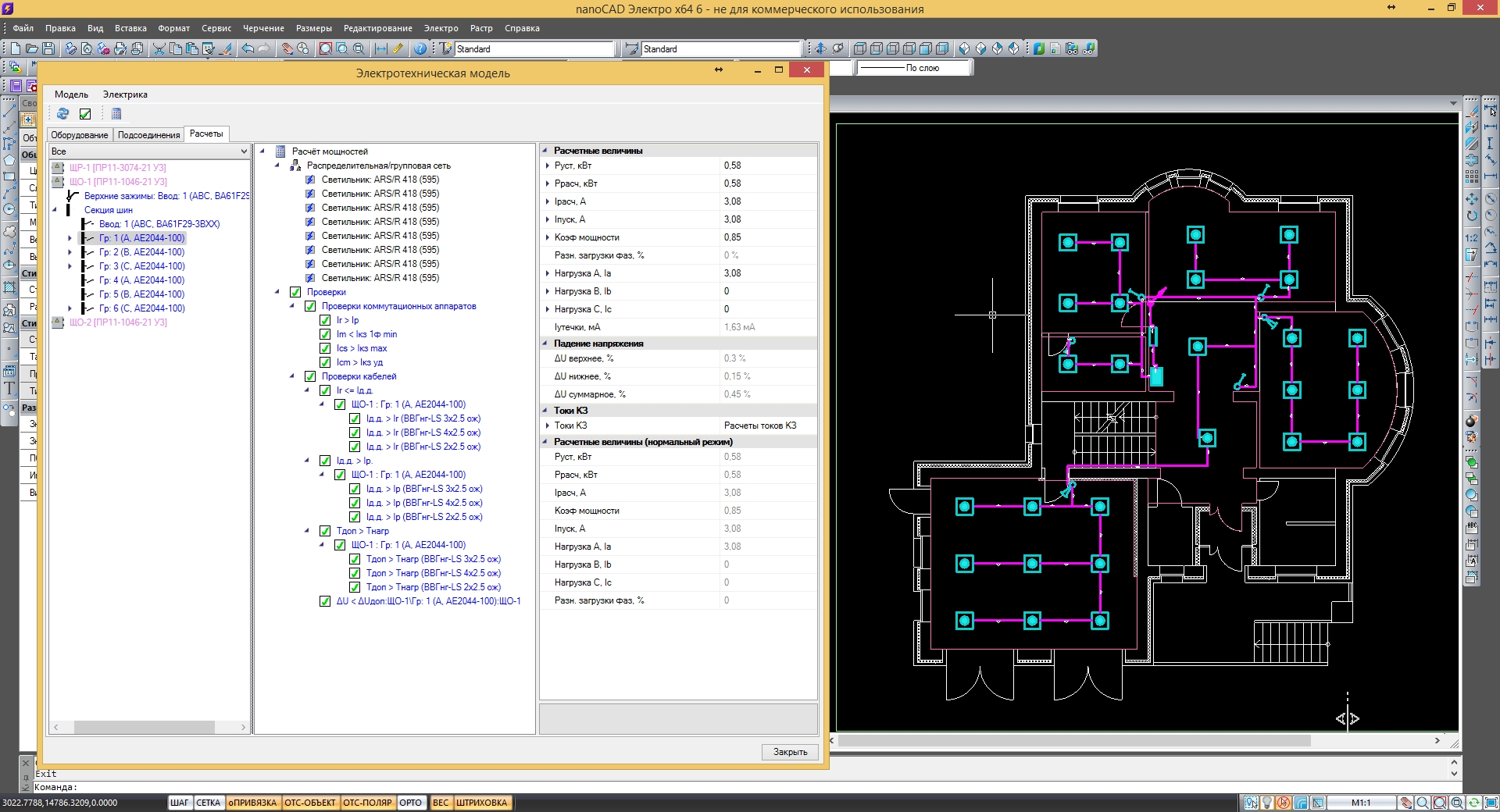
Task: Click the blue Help question mark icon
Action: (420, 48)
